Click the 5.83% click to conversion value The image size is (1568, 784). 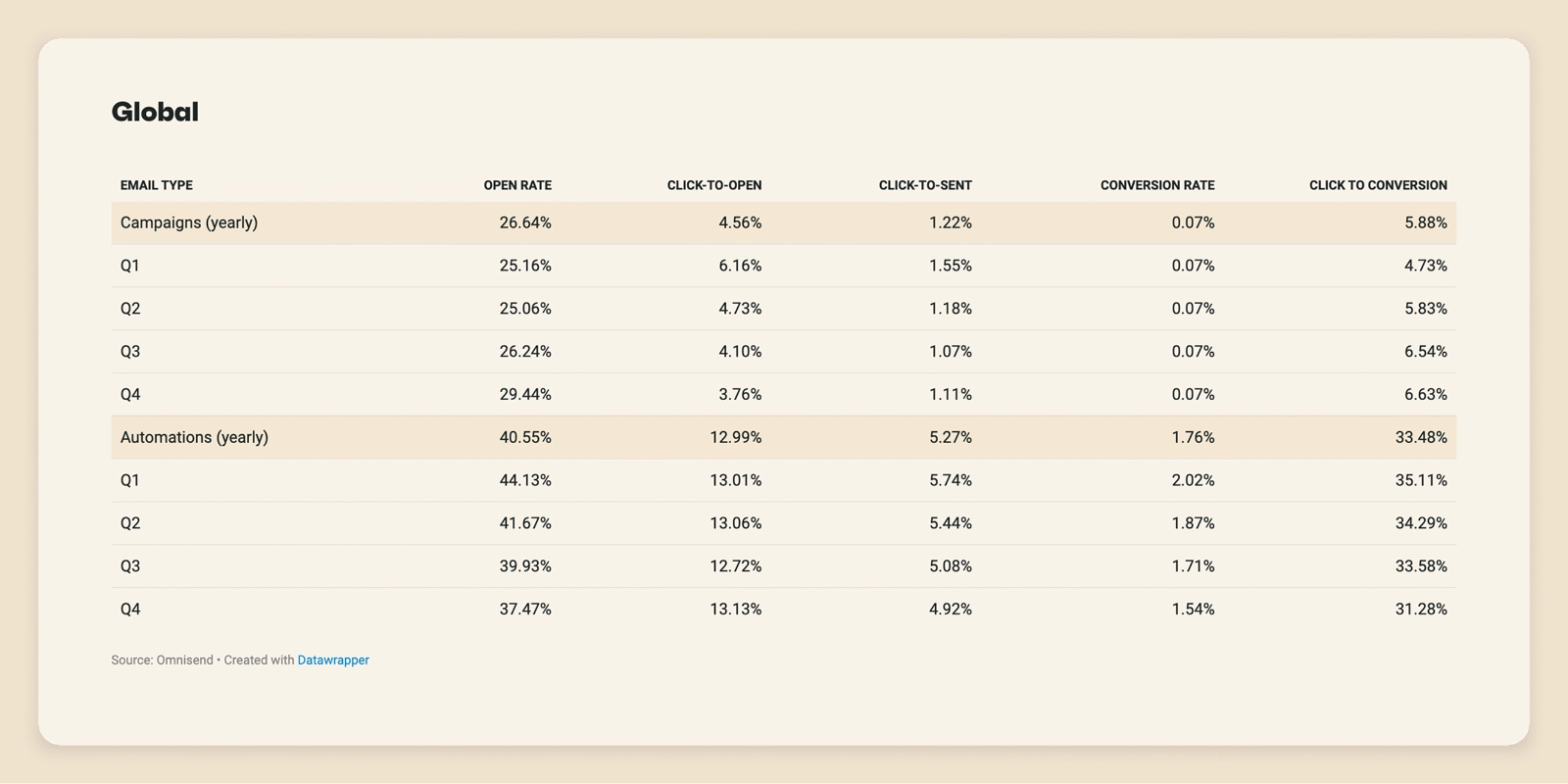(1426, 309)
